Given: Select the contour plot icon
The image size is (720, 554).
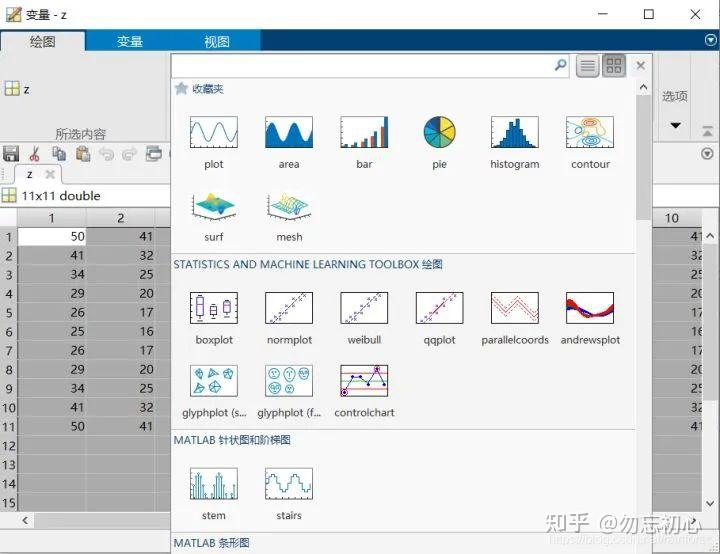Looking at the screenshot, I should pos(590,132).
